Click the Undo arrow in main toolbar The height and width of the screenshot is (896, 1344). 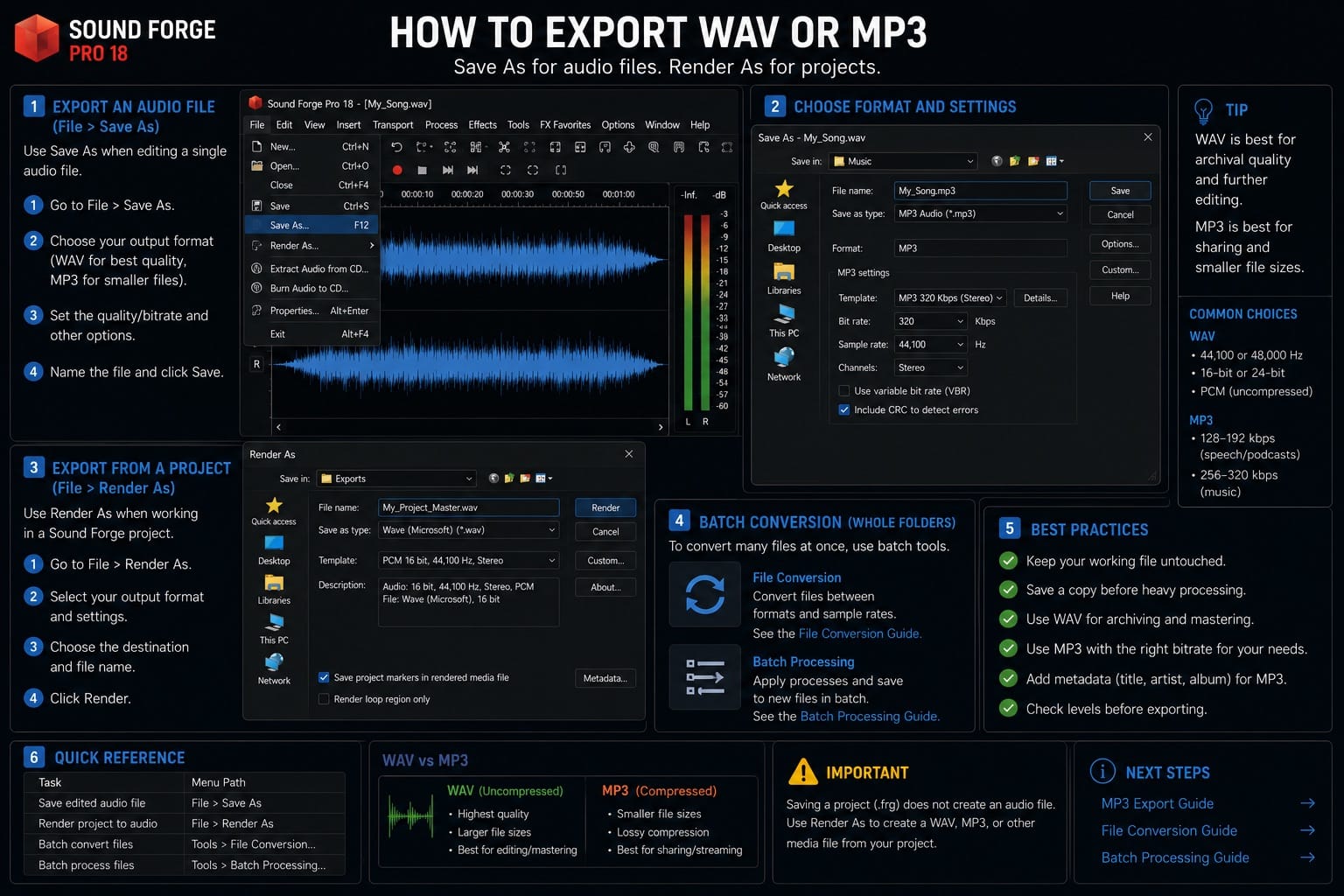coord(396,147)
